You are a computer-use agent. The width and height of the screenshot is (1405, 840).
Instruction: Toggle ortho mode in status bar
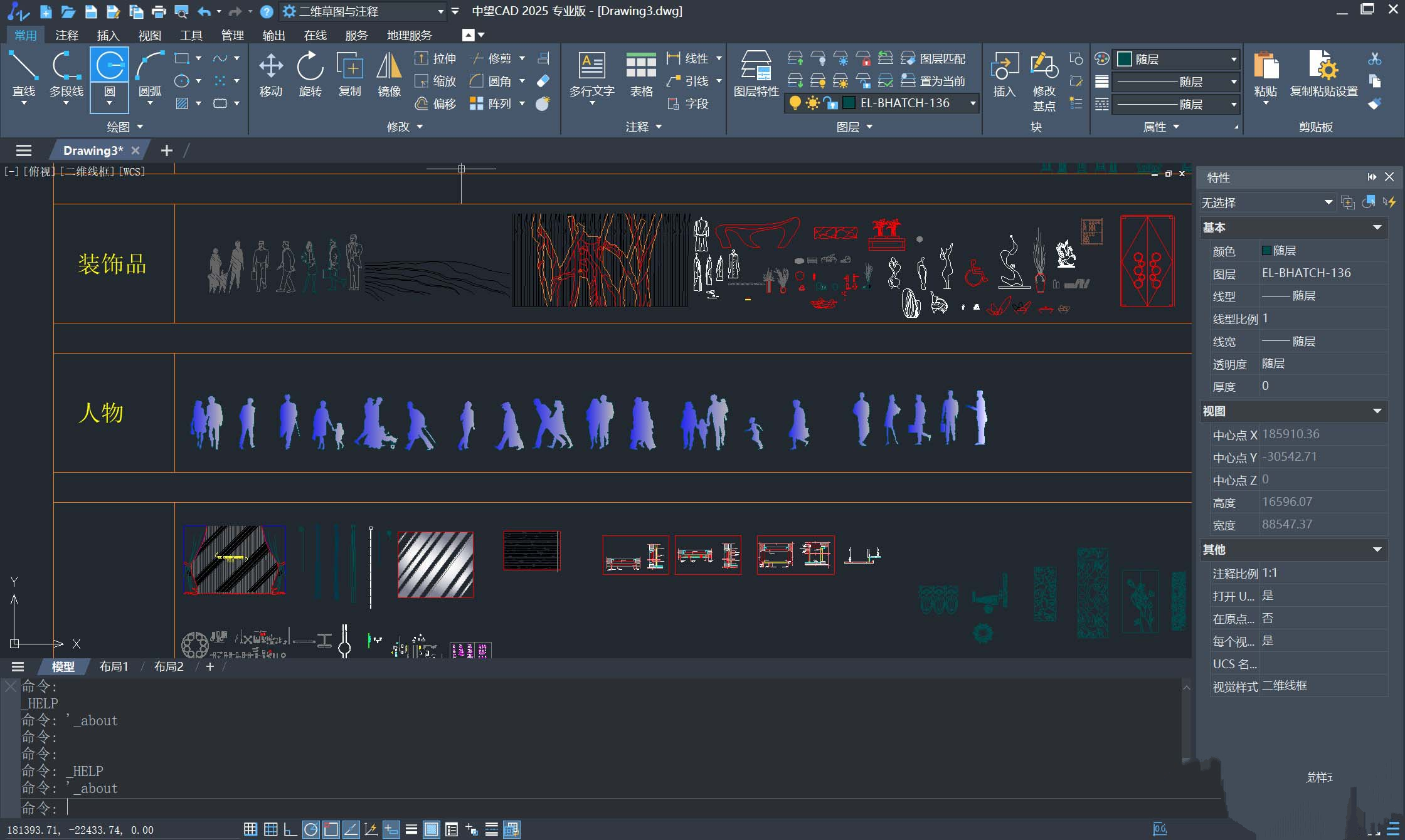coord(290,829)
